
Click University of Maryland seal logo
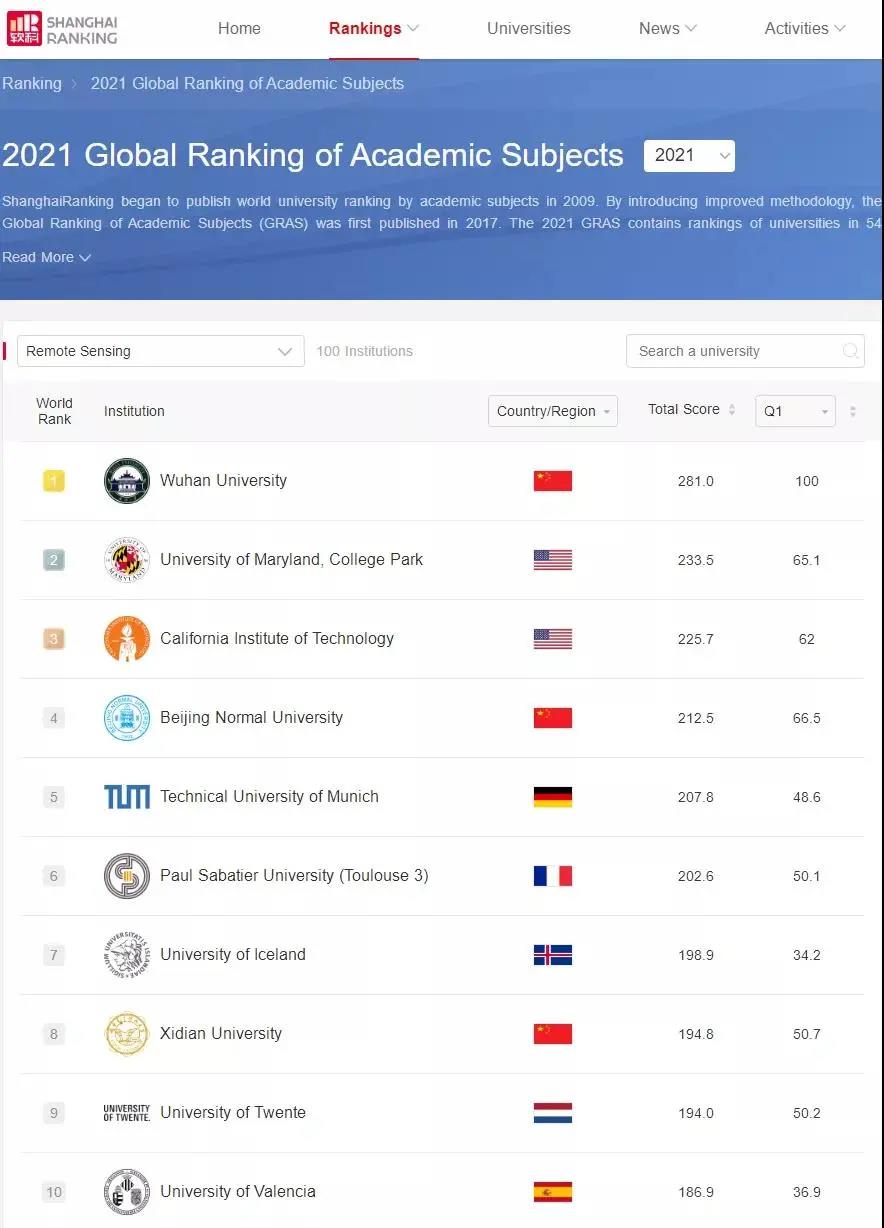127,560
